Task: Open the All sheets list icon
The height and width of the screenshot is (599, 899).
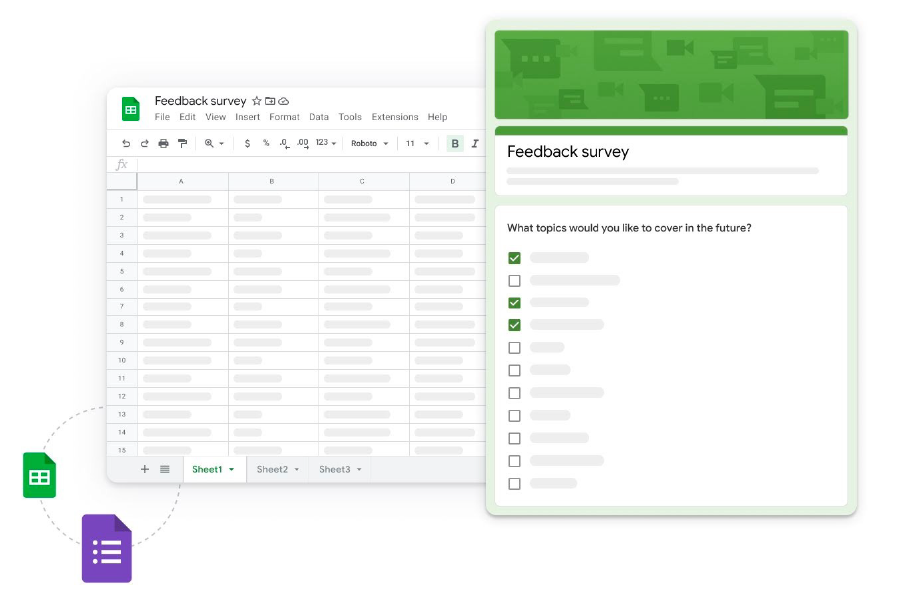Action: tap(165, 469)
